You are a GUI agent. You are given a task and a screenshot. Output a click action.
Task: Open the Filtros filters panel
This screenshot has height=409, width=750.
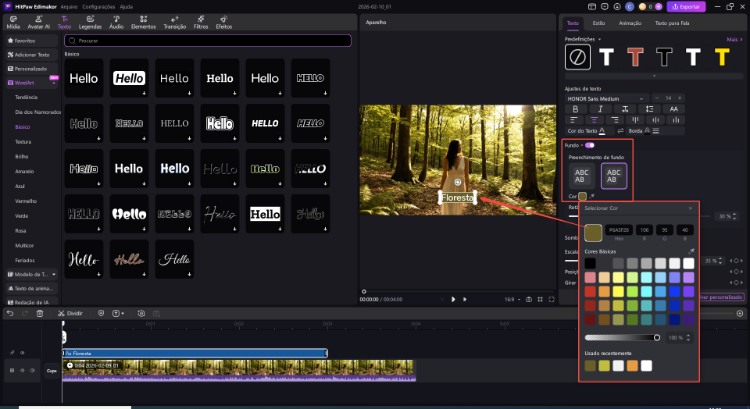pos(201,21)
